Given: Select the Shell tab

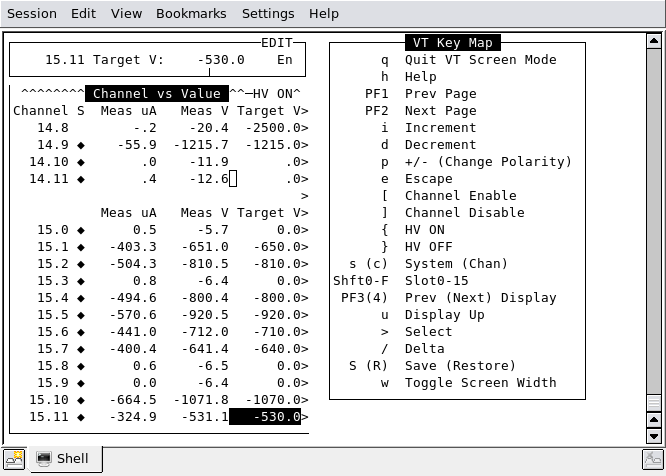Looking at the screenshot, I should [x=65, y=459].
